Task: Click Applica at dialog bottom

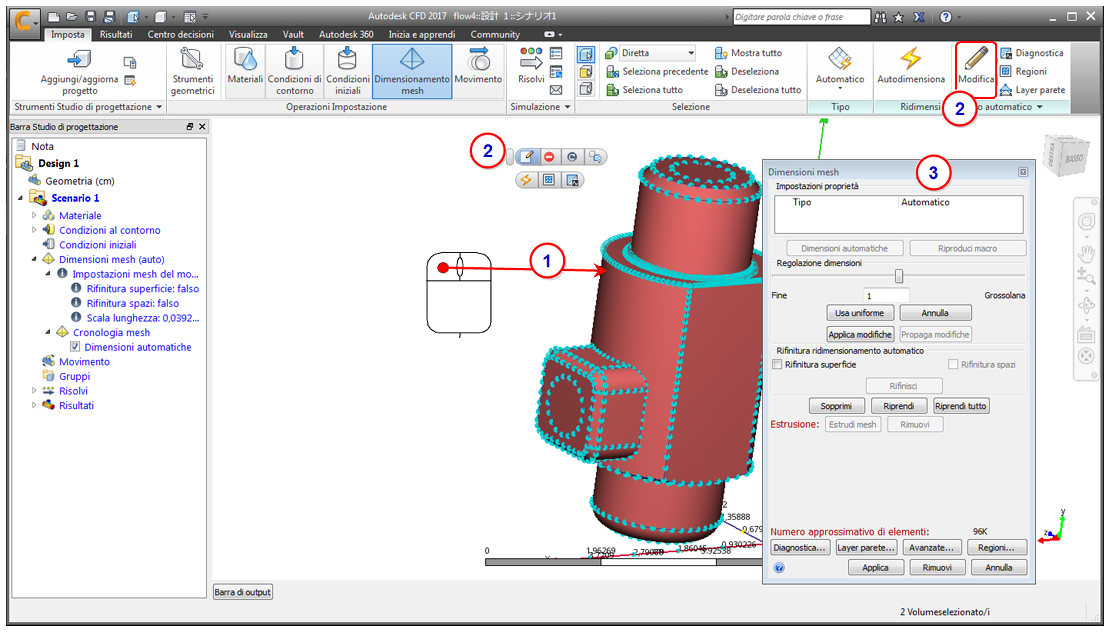Action: point(875,567)
